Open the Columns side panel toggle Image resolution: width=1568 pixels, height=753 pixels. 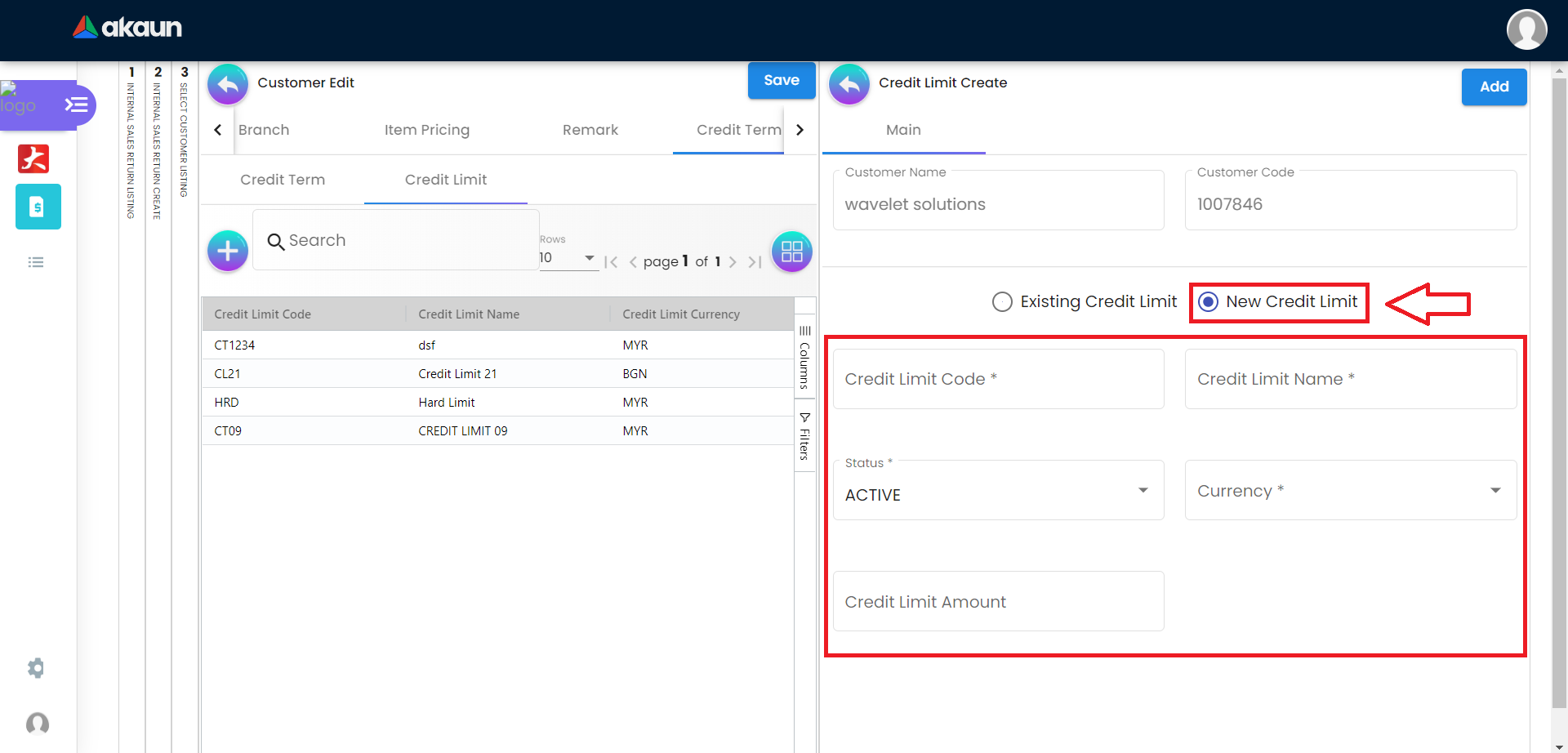804,357
